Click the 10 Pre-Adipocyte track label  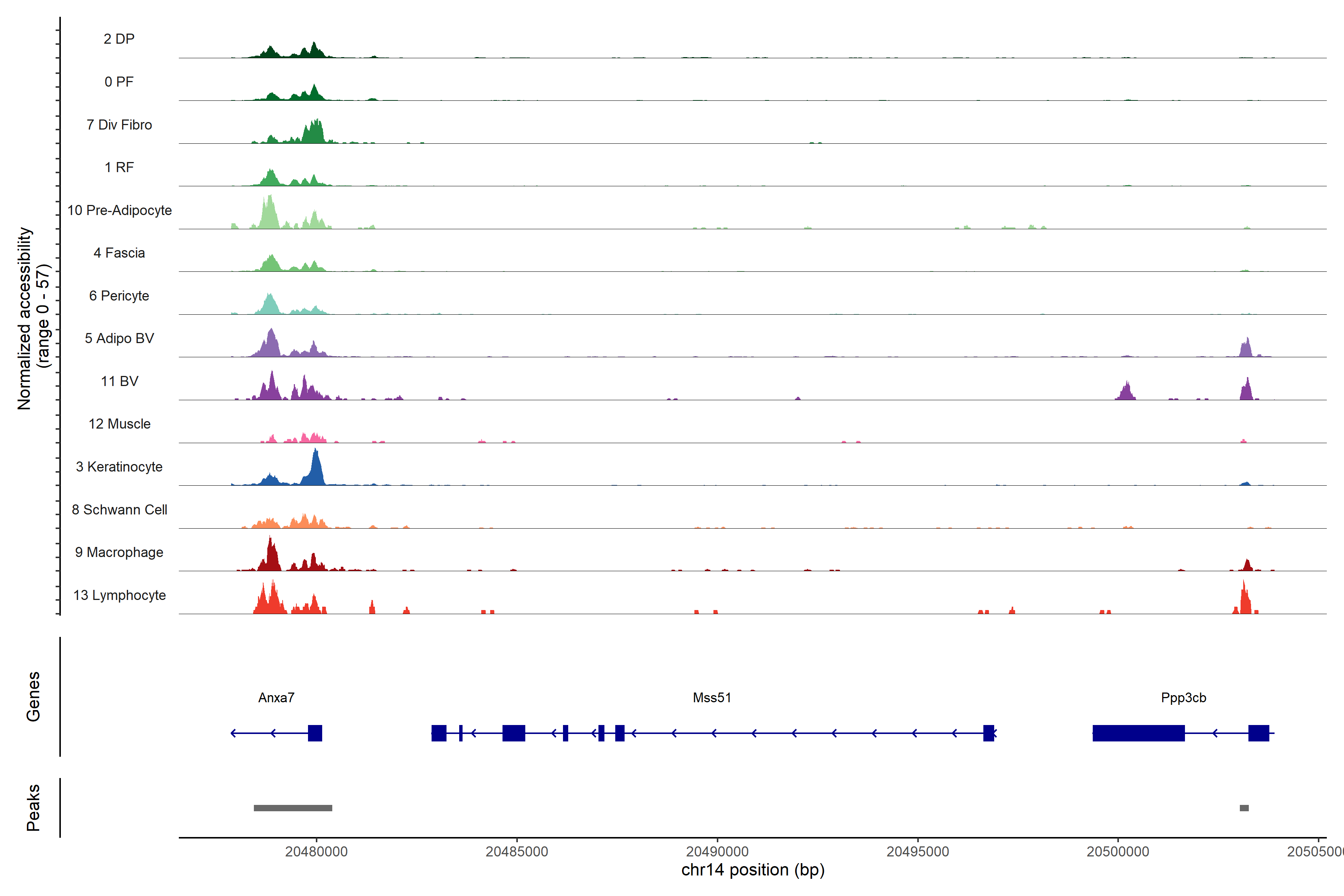pos(119,210)
